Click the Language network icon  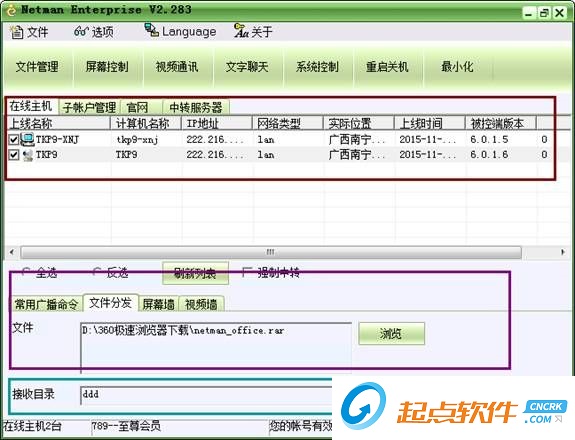point(151,30)
